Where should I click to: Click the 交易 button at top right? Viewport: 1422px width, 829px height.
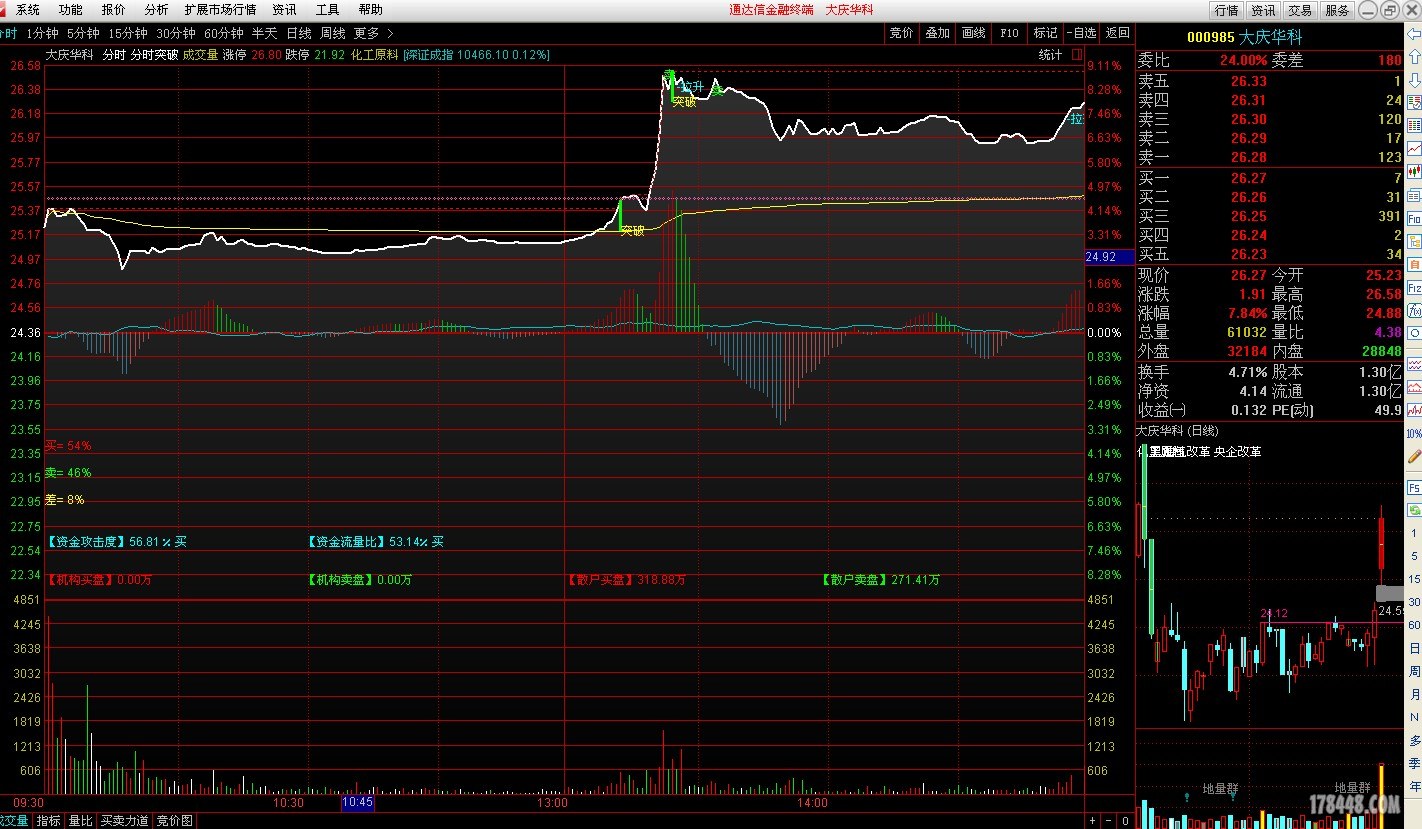pyautogui.click(x=1300, y=10)
